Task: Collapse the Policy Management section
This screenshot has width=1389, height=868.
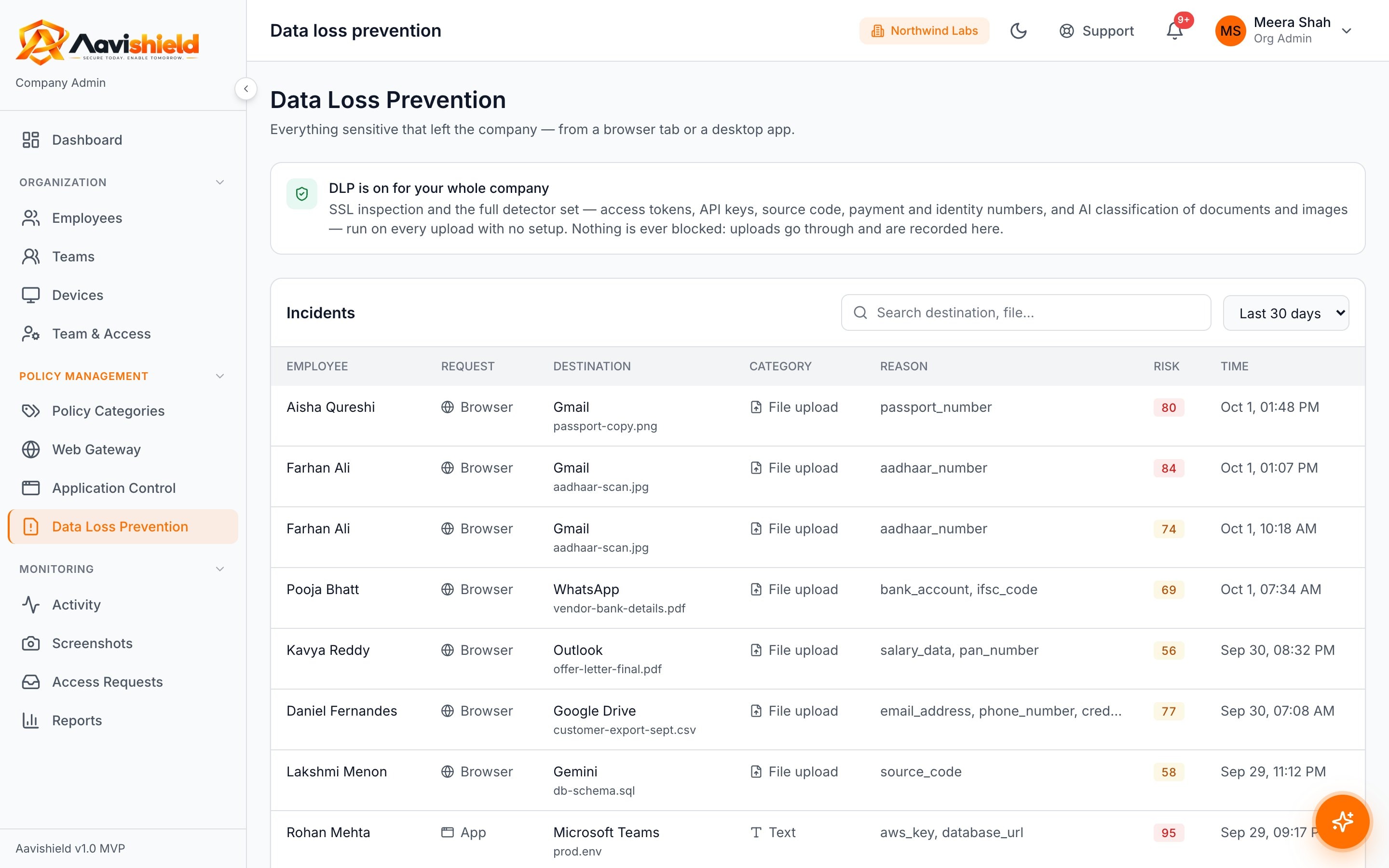Action: [x=219, y=376]
